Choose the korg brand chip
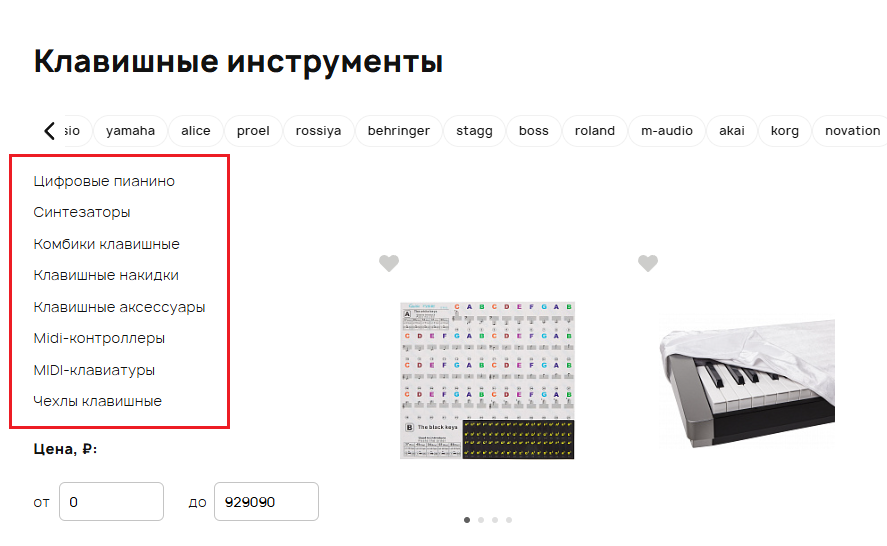This screenshot has width=887, height=546. coord(785,131)
